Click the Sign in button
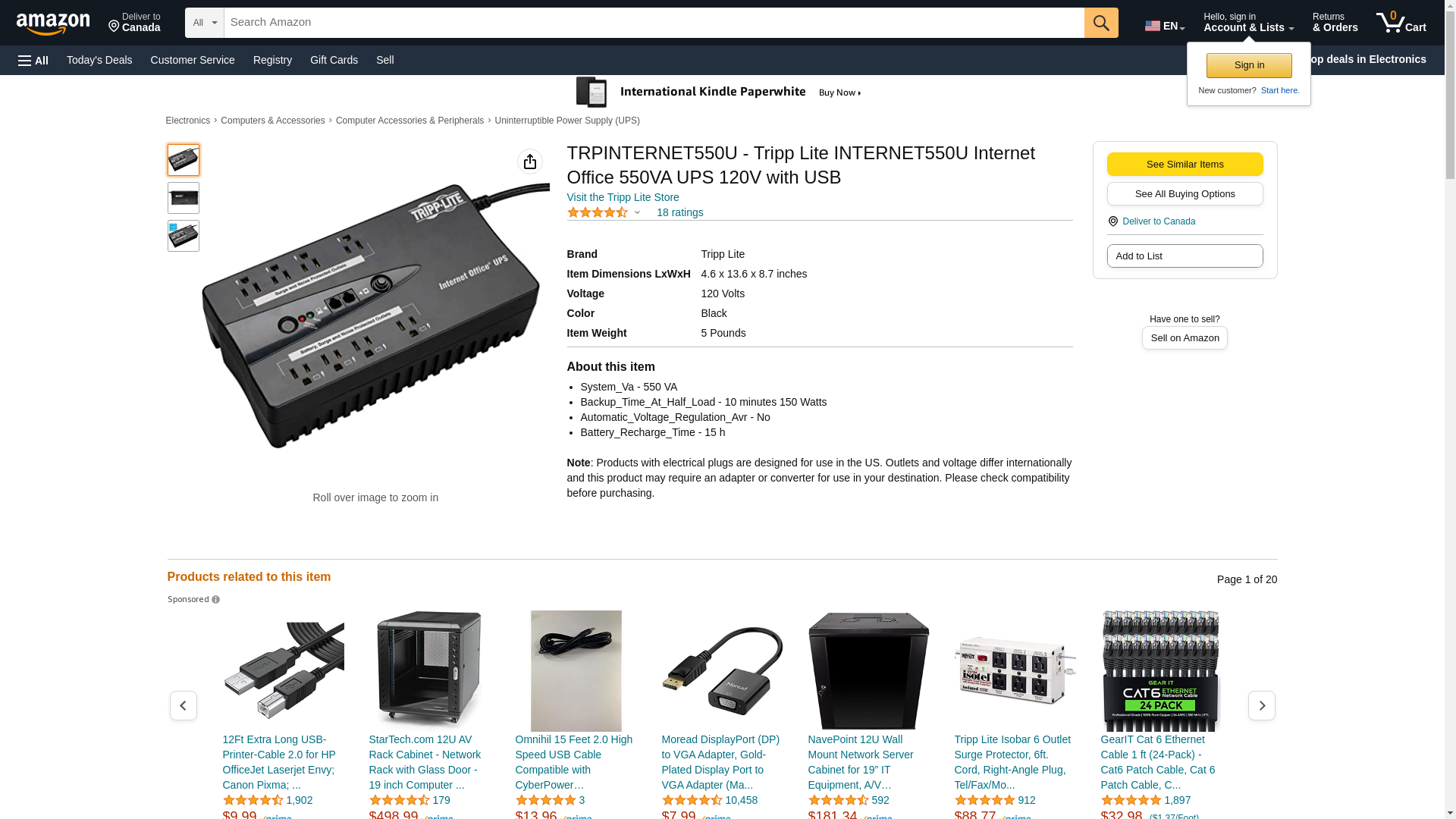 1249,65
